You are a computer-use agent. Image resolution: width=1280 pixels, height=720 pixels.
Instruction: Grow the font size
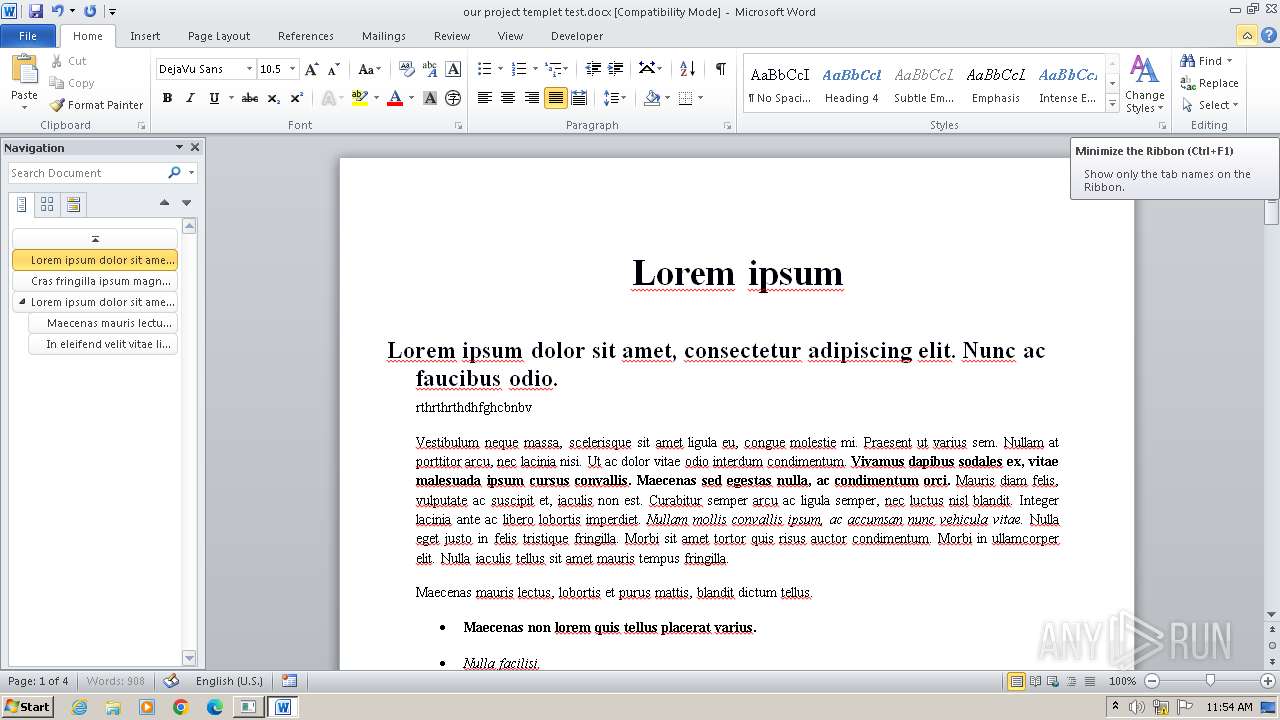pos(312,69)
